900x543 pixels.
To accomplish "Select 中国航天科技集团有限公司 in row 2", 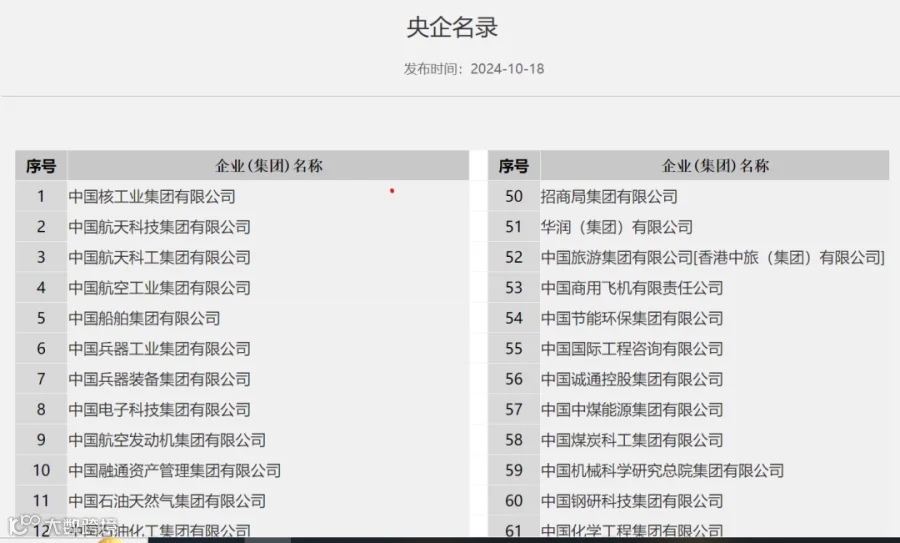I will click(160, 227).
